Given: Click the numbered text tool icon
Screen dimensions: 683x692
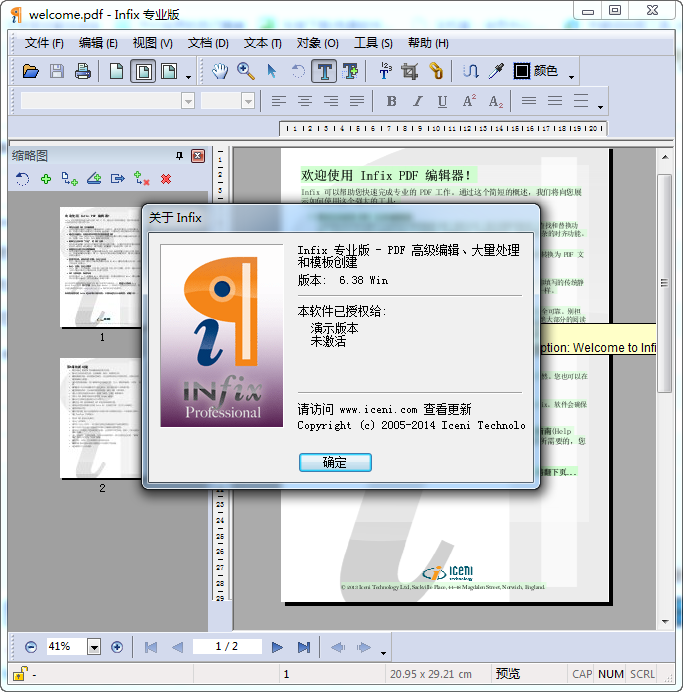Looking at the screenshot, I should [x=385, y=71].
